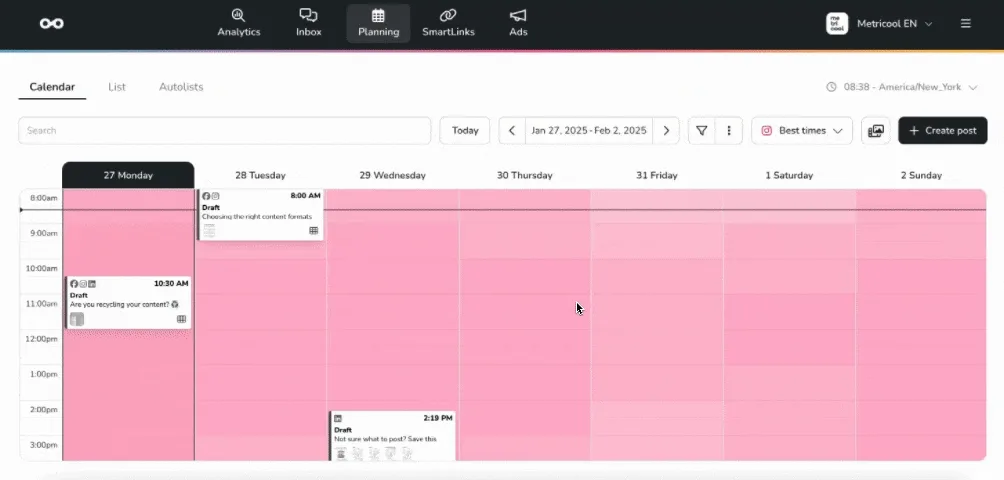Expand the Best times dropdown

pos(802,131)
